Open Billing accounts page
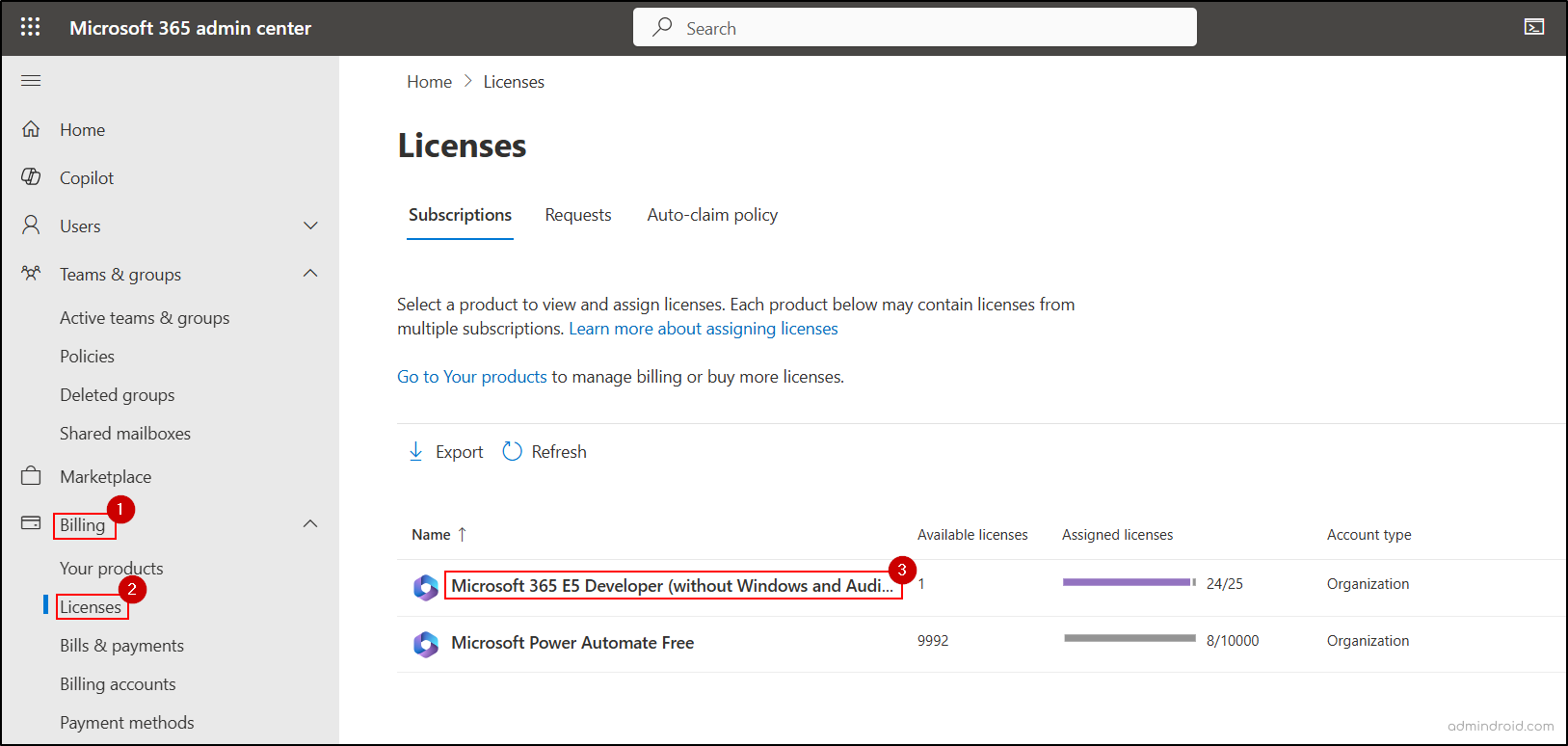Screen dimensions: 1568x746 point(118,683)
